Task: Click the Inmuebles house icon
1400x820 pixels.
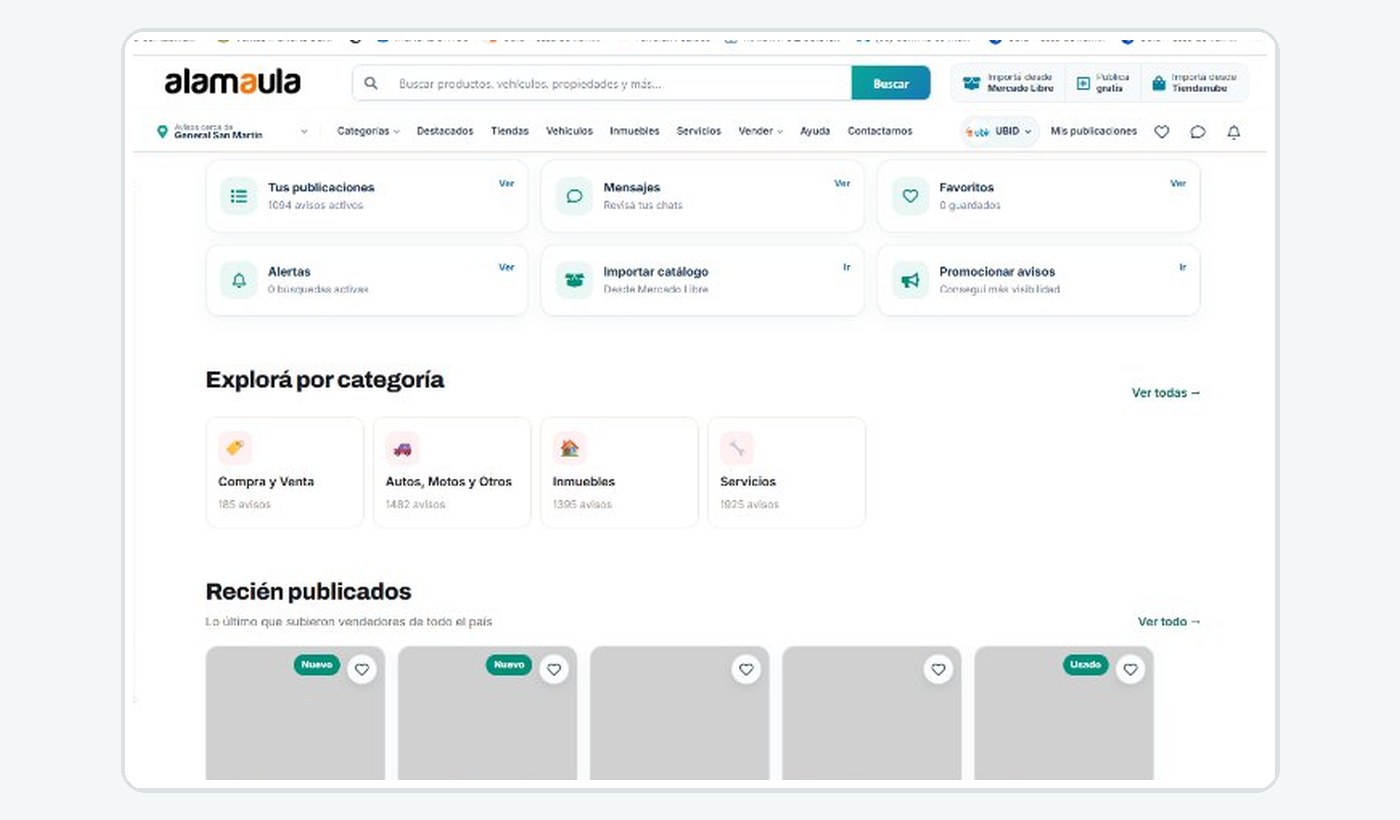Action: (569, 448)
